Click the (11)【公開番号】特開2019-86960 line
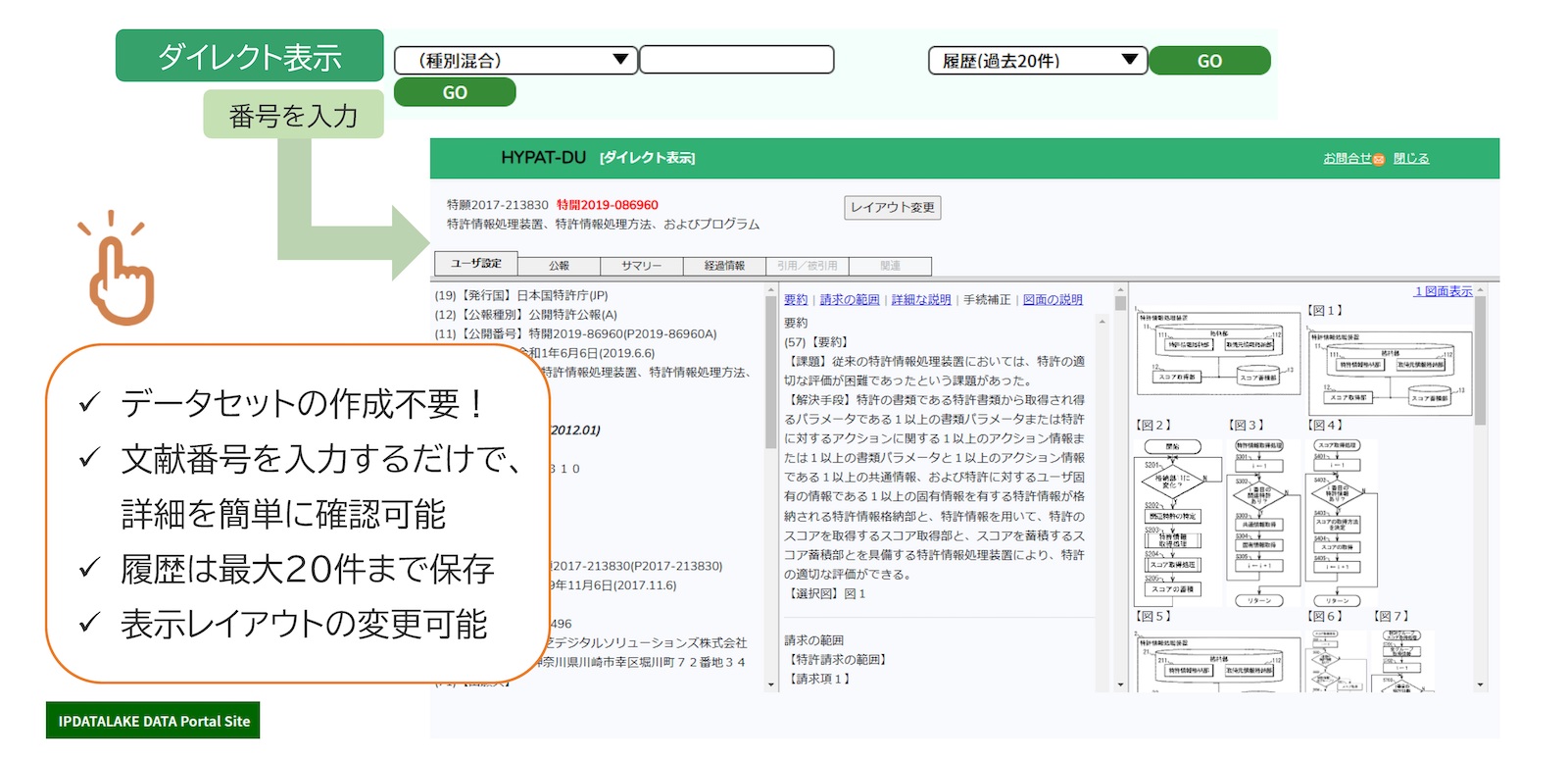Image resolution: width=1568 pixels, height=760 pixels. pos(576,333)
